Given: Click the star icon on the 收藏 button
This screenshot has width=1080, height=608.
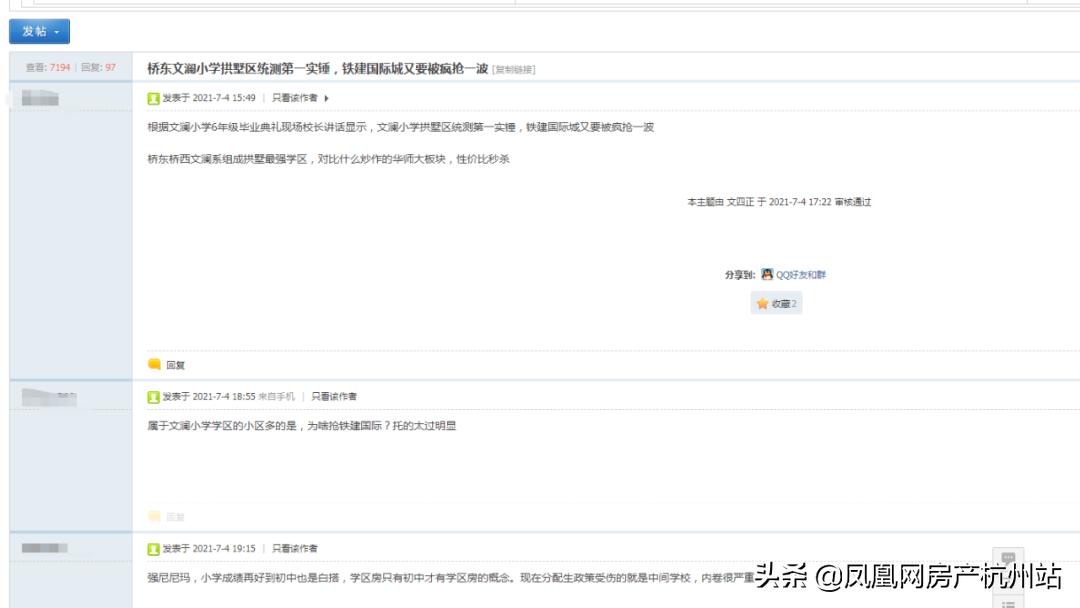Looking at the screenshot, I should tap(762, 303).
